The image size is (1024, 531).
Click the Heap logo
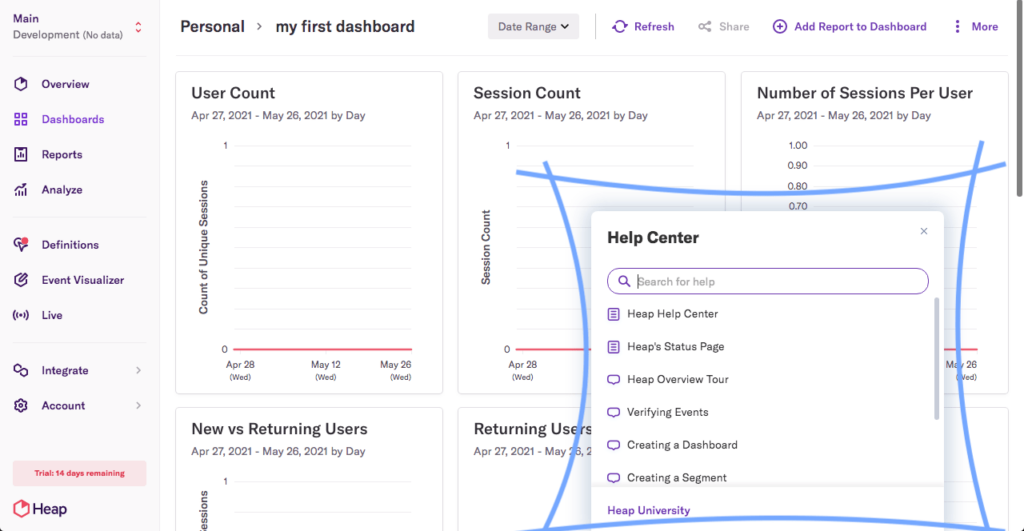click(x=40, y=509)
